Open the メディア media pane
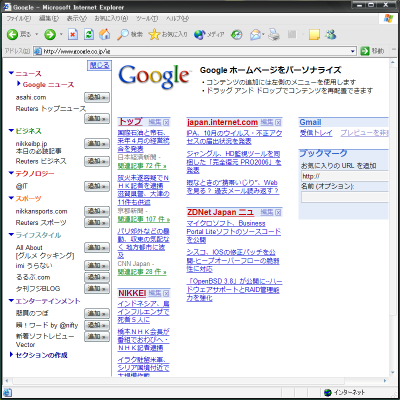The width and height of the screenshot is (400, 400). 209,34
